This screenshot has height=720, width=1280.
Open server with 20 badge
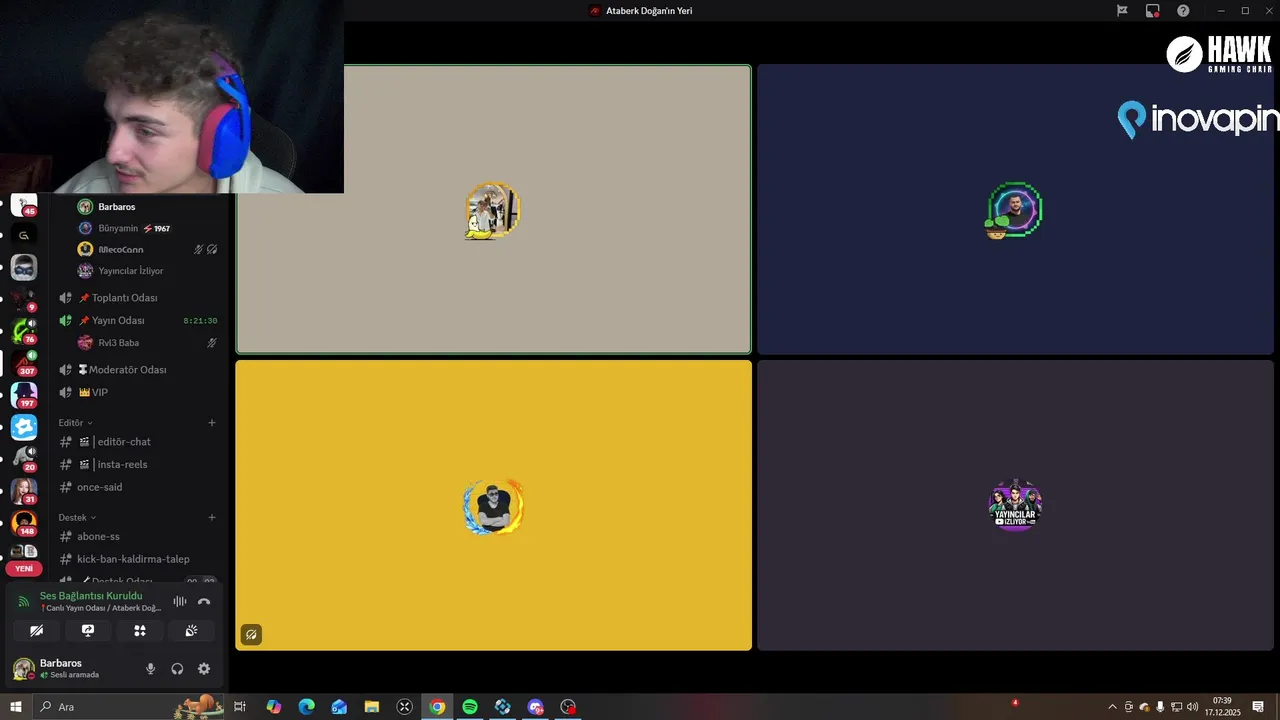[24, 459]
